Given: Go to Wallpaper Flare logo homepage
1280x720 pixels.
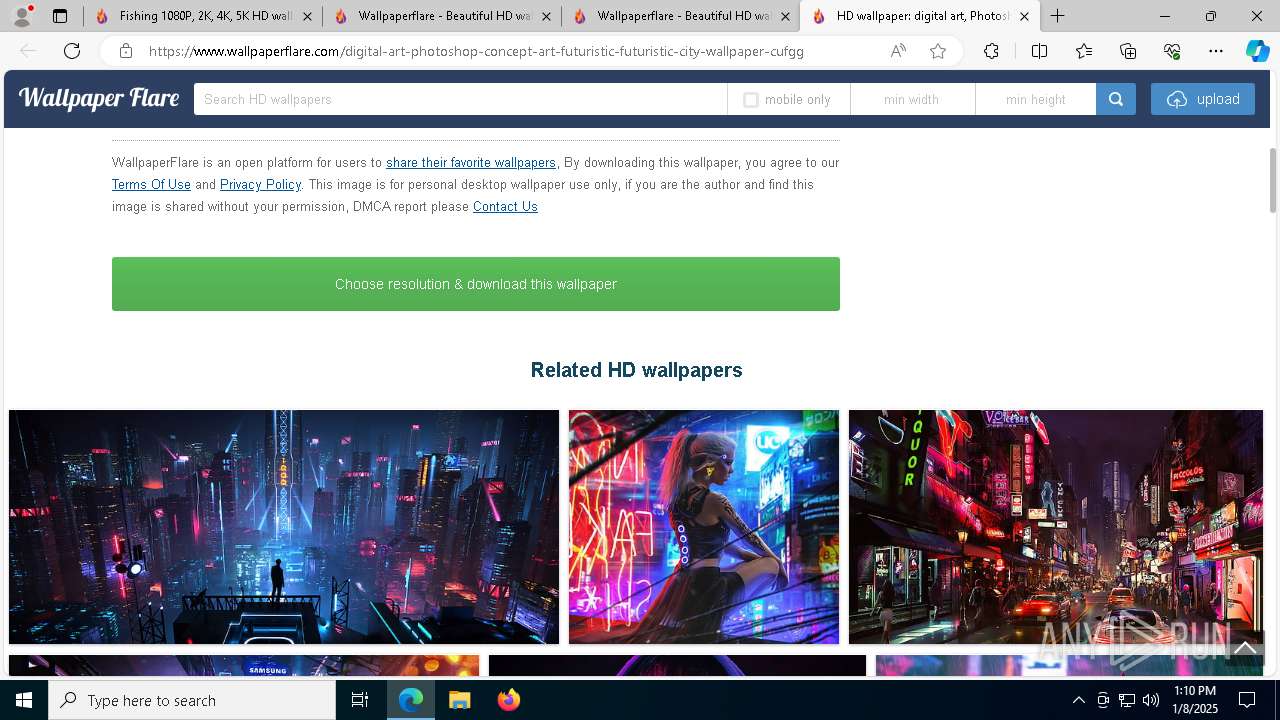Looking at the screenshot, I should coord(98,98).
